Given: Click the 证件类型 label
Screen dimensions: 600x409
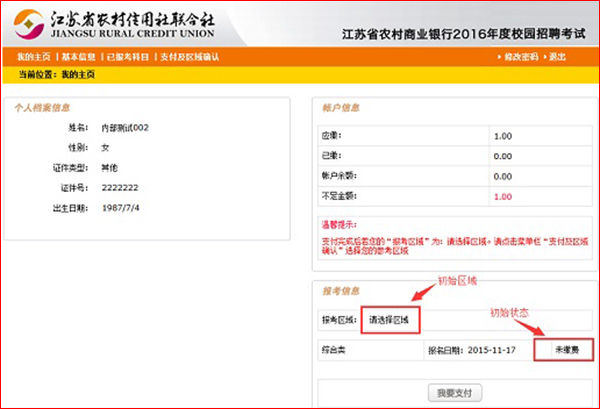Looking at the screenshot, I should click(70, 168).
